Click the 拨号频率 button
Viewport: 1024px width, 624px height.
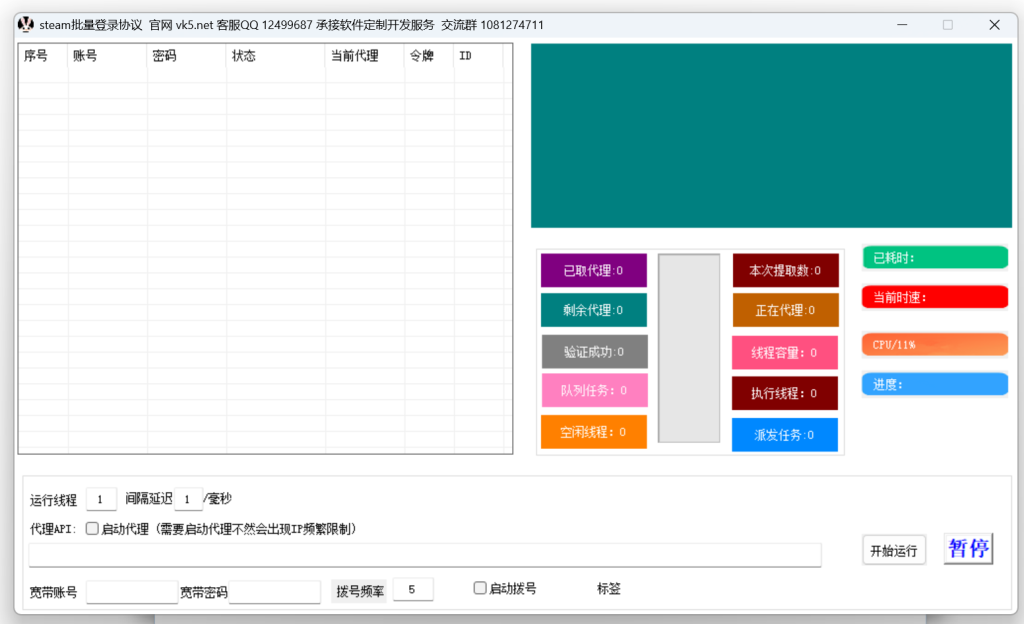(359, 591)
